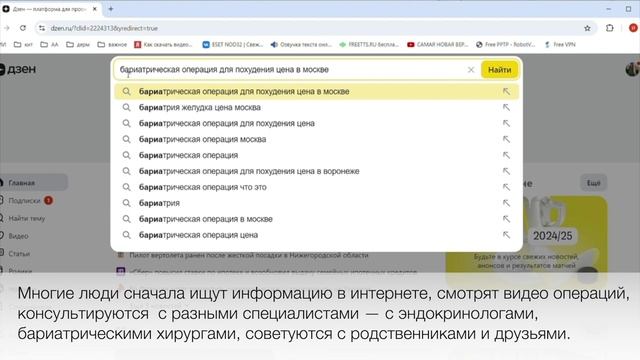Open 'Озвучка текста' bookmark
The height and width of the screenshot is (360, 640).
[301, 44]
